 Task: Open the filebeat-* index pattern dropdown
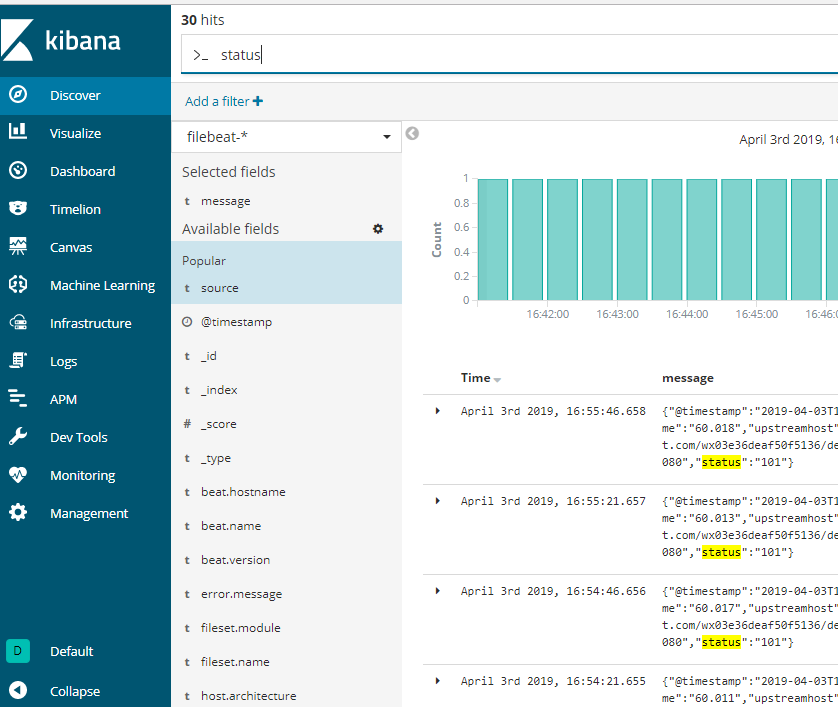point(286,137)
